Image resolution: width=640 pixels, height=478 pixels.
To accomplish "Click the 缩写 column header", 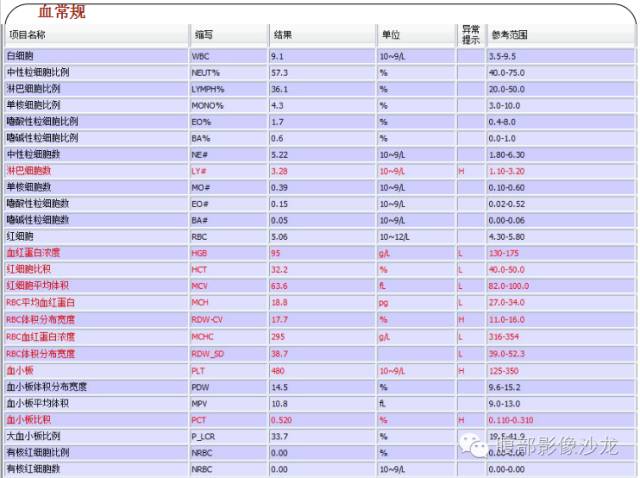I will pos(204,35).
